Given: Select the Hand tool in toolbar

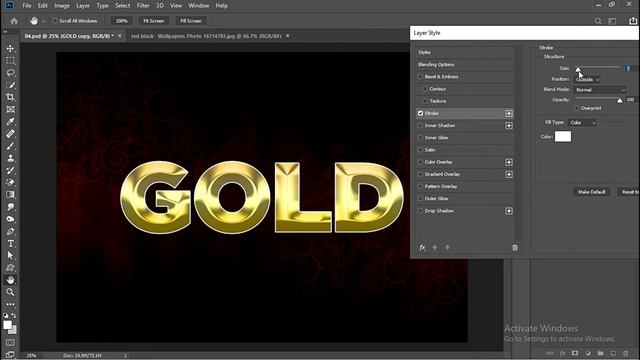Looking at the screenshot, I should 11,280.
